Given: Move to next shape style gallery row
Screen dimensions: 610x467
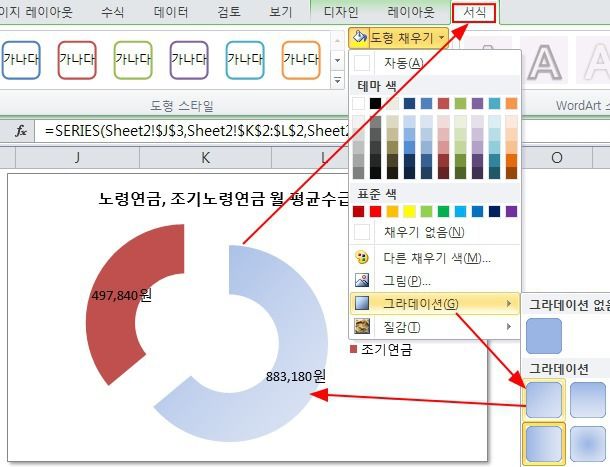Looking at the screenshot, I should [337, 60].
